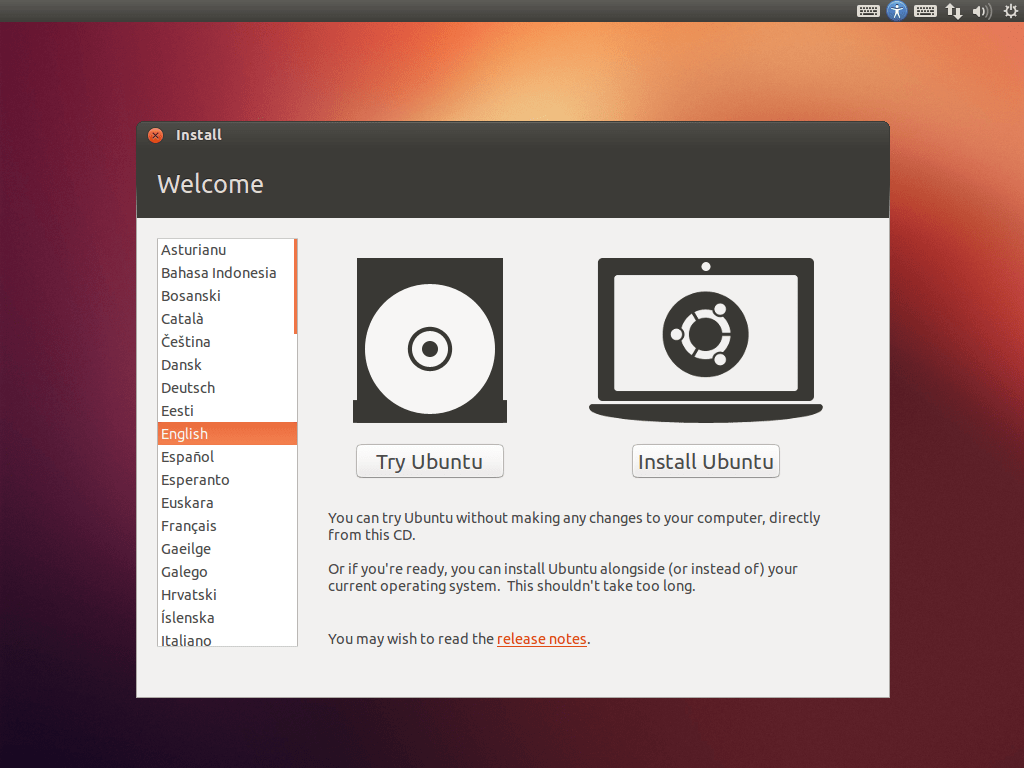Open the release notes link
1024x768 pixels.
pyautogui.click(x=541, y=638)
